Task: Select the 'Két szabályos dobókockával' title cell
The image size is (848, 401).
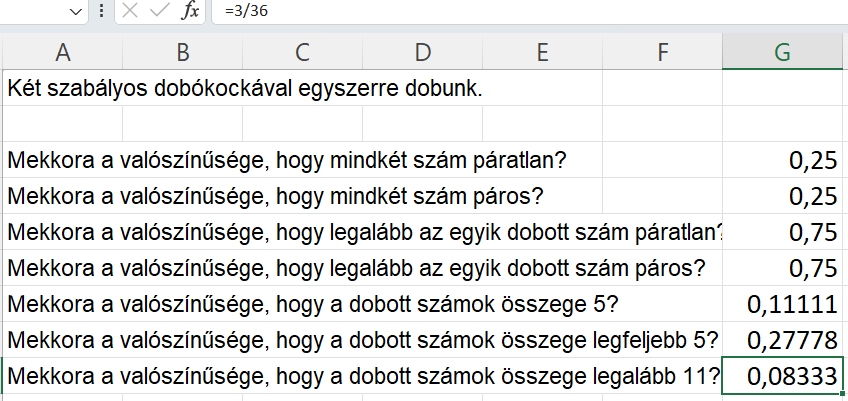Action: [x=302, y=88]
